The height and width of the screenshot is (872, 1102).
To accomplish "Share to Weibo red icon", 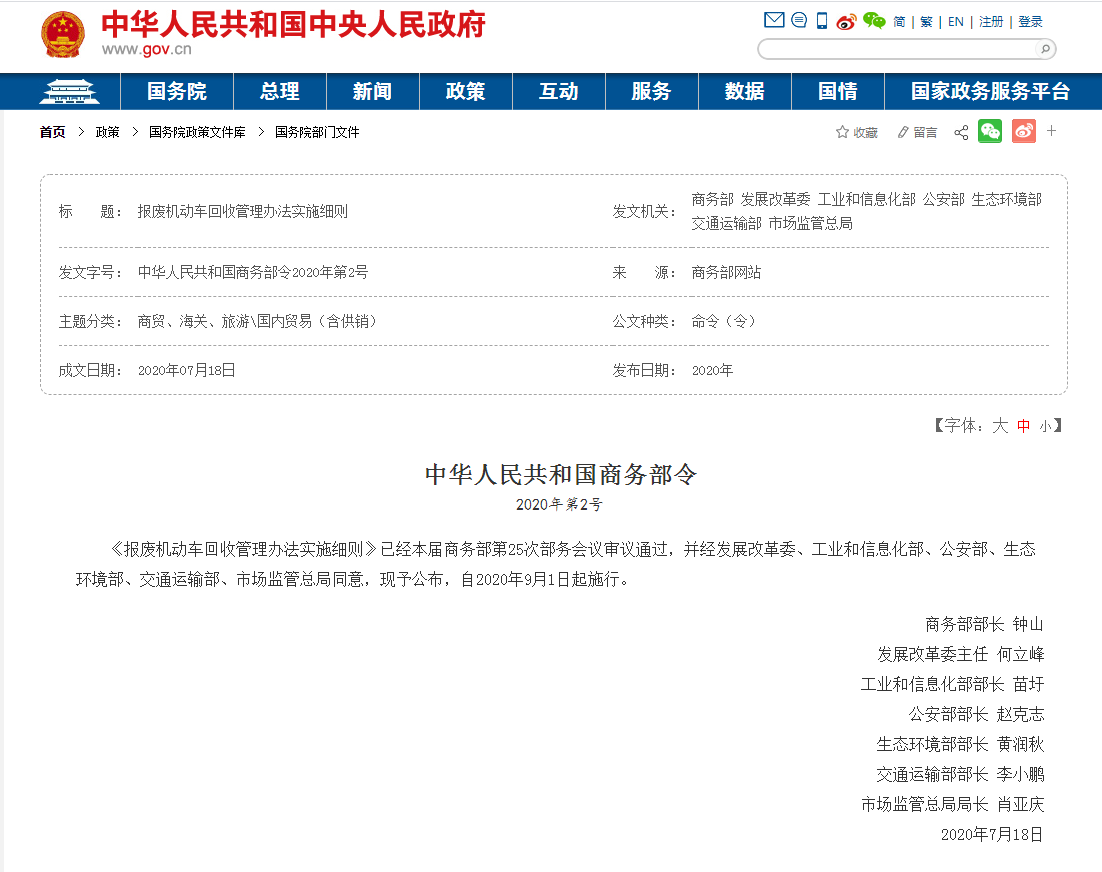I will [1024, 131].
